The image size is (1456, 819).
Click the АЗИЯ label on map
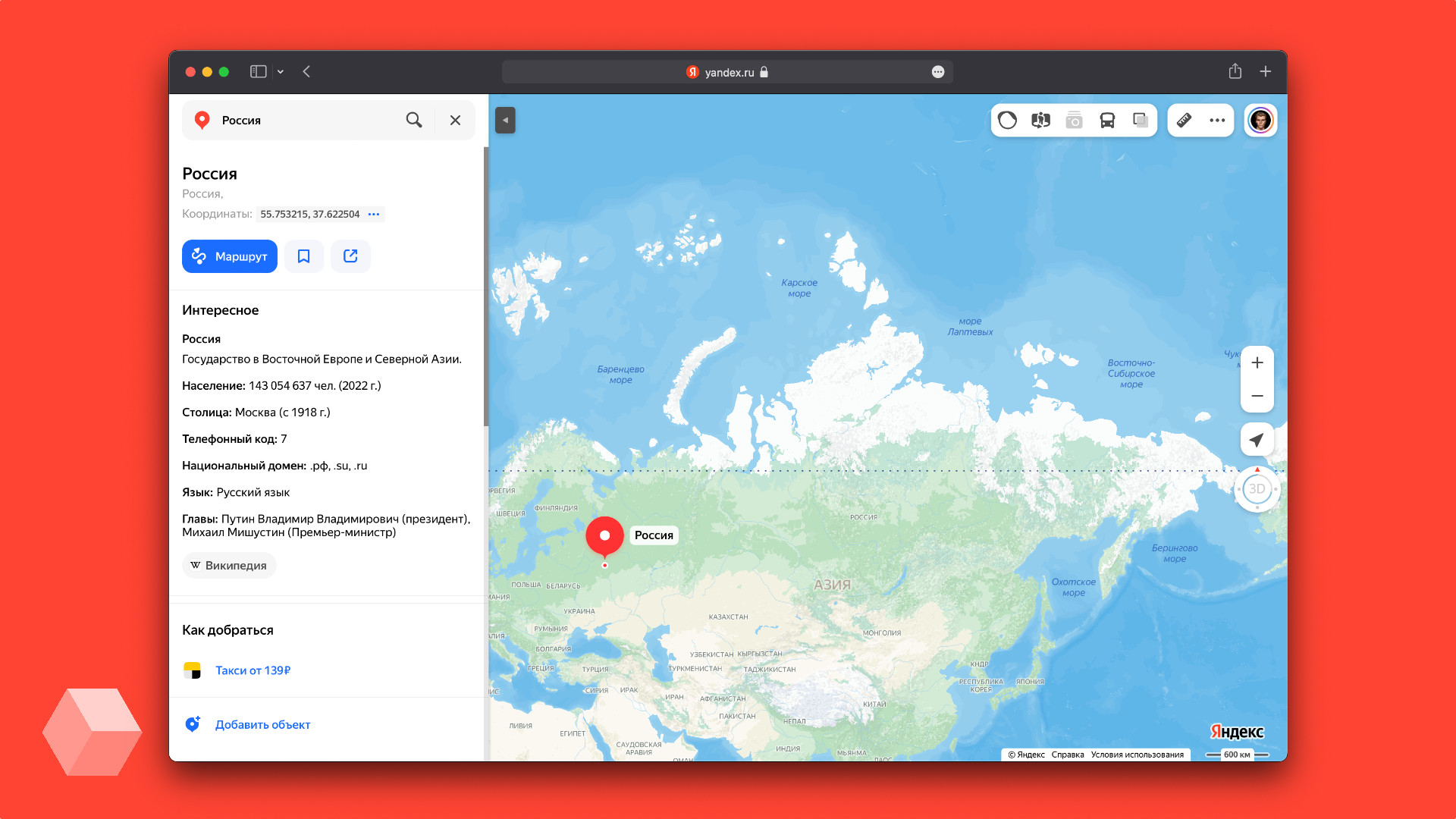[x=832, y=585]
